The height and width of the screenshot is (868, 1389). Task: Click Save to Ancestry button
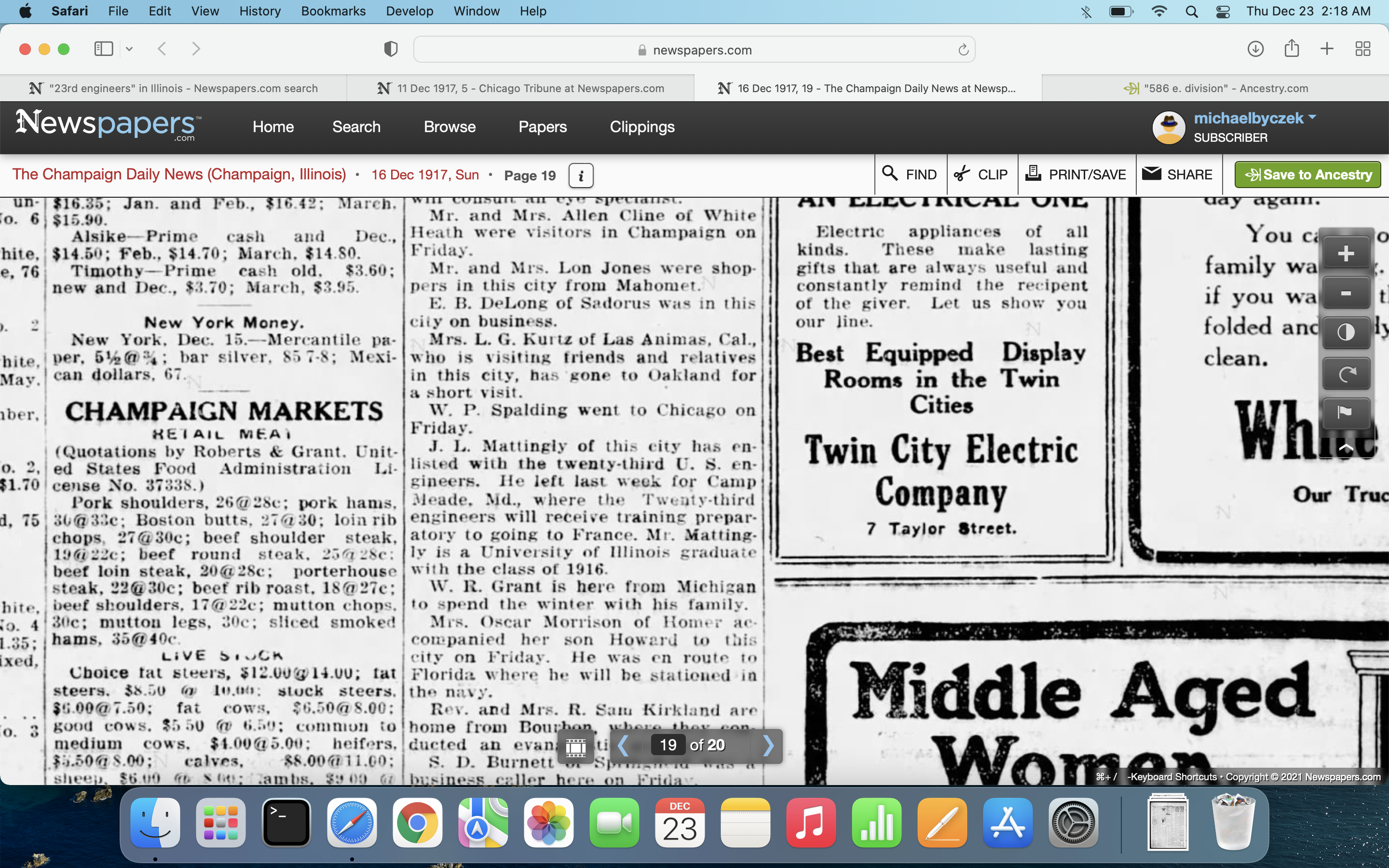coord(1307,175)
